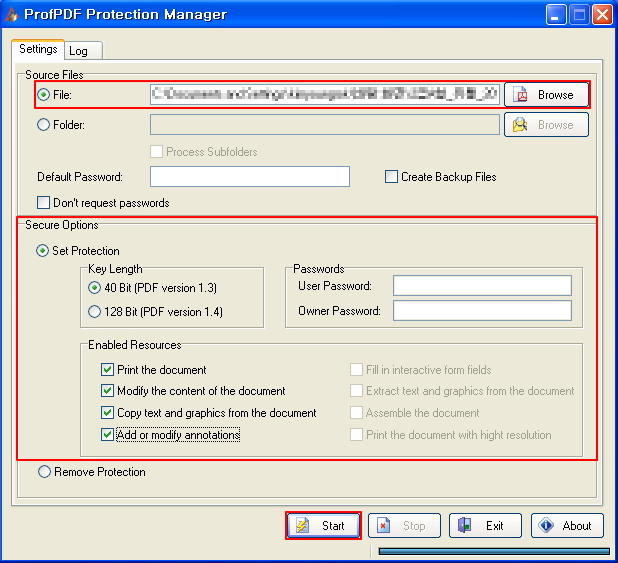This screenshot has height=563, width=618.
Task: Choose 128 Bit key length
Action: click(94, 312)
